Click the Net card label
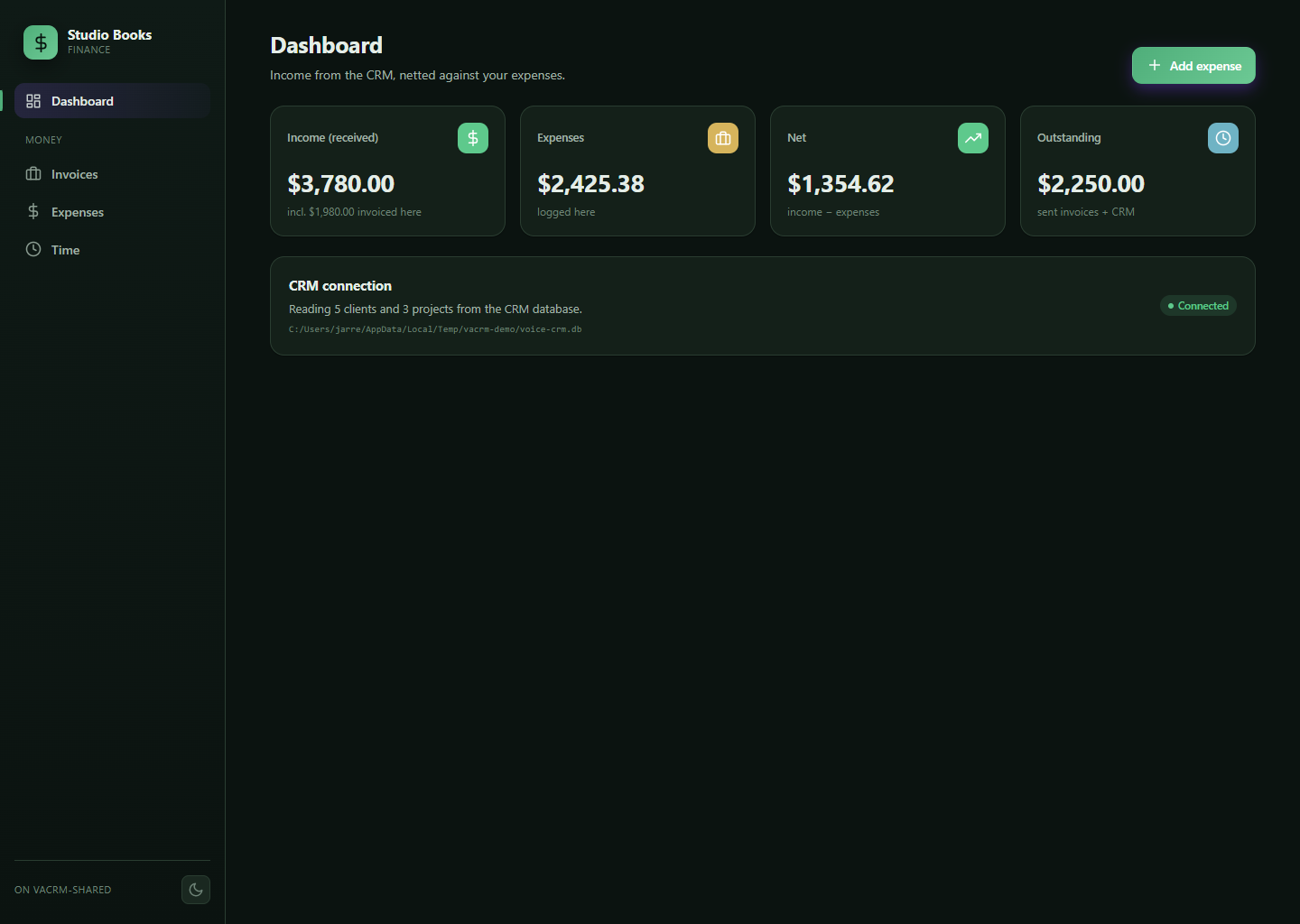The image size is (1300, 924). pyautogui.click(x=796, y=138)
